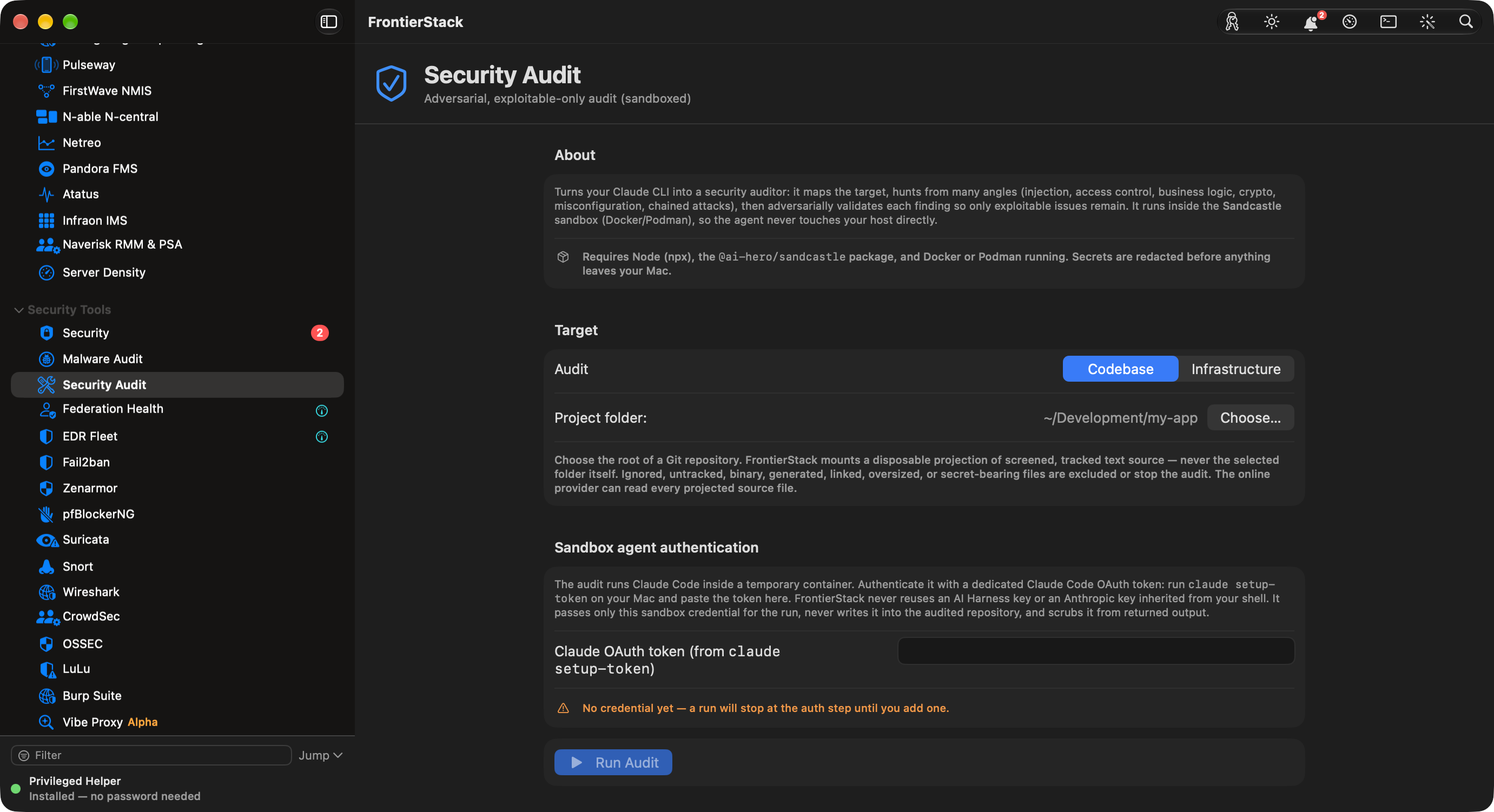
Task: Open N-able N-central in sidebar
Action: [x=177, y=116]
